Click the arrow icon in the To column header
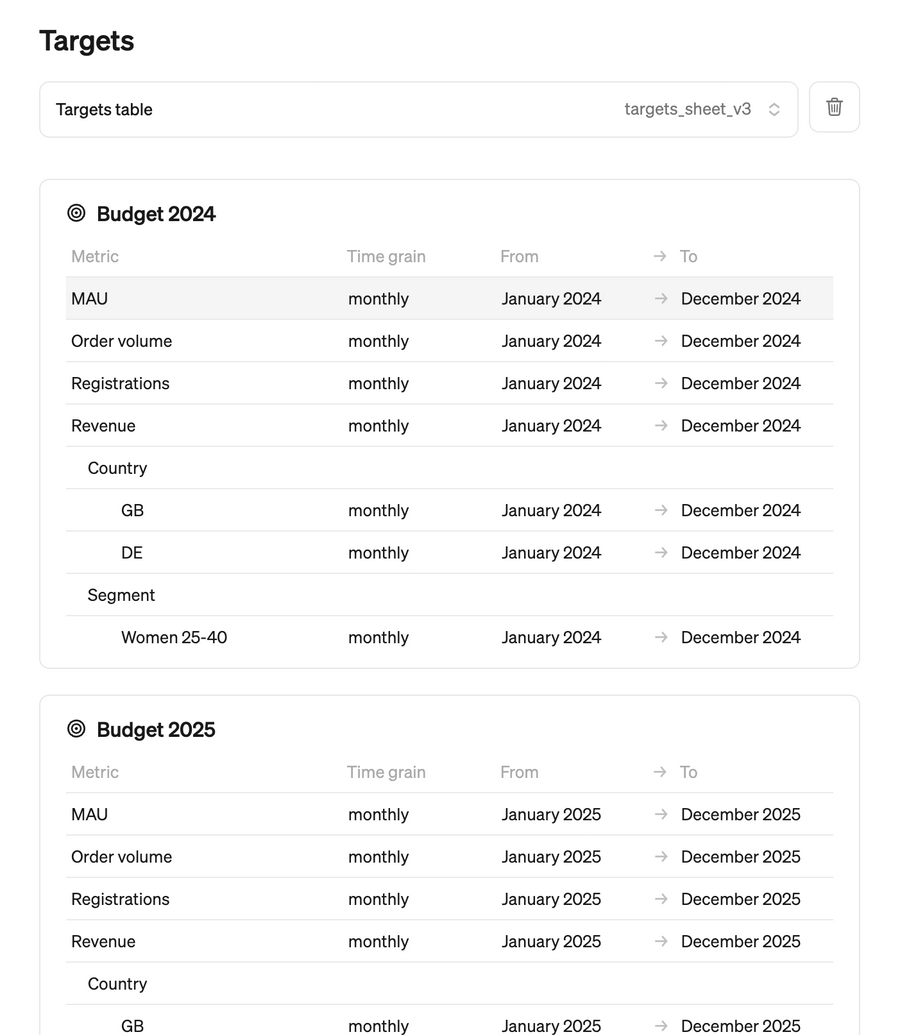The image size is (900, 1035). (658, 256)
